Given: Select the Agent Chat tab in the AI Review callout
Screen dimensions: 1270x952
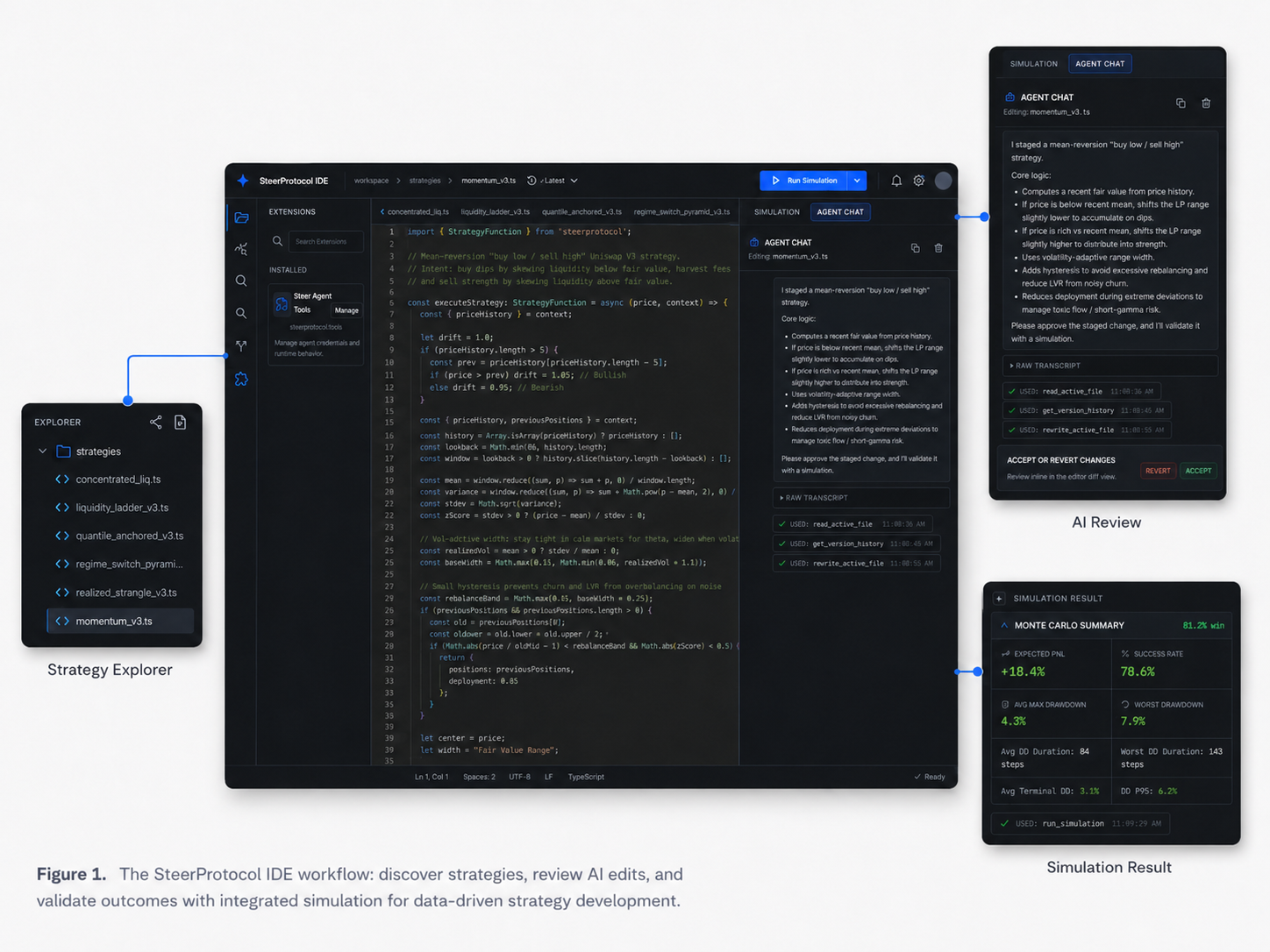Looking at the screenshot, I should point(1100,64).
